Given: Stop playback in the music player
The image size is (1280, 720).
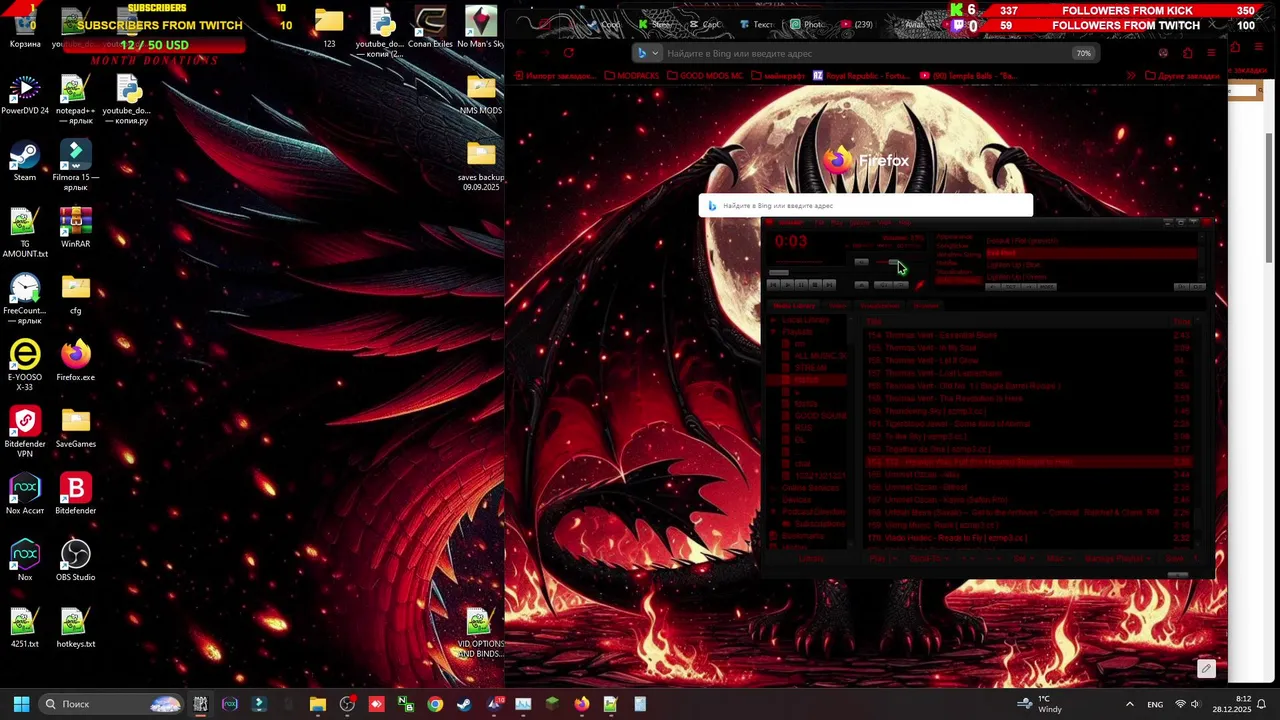Looking at the screenshot, I should 815,285.
